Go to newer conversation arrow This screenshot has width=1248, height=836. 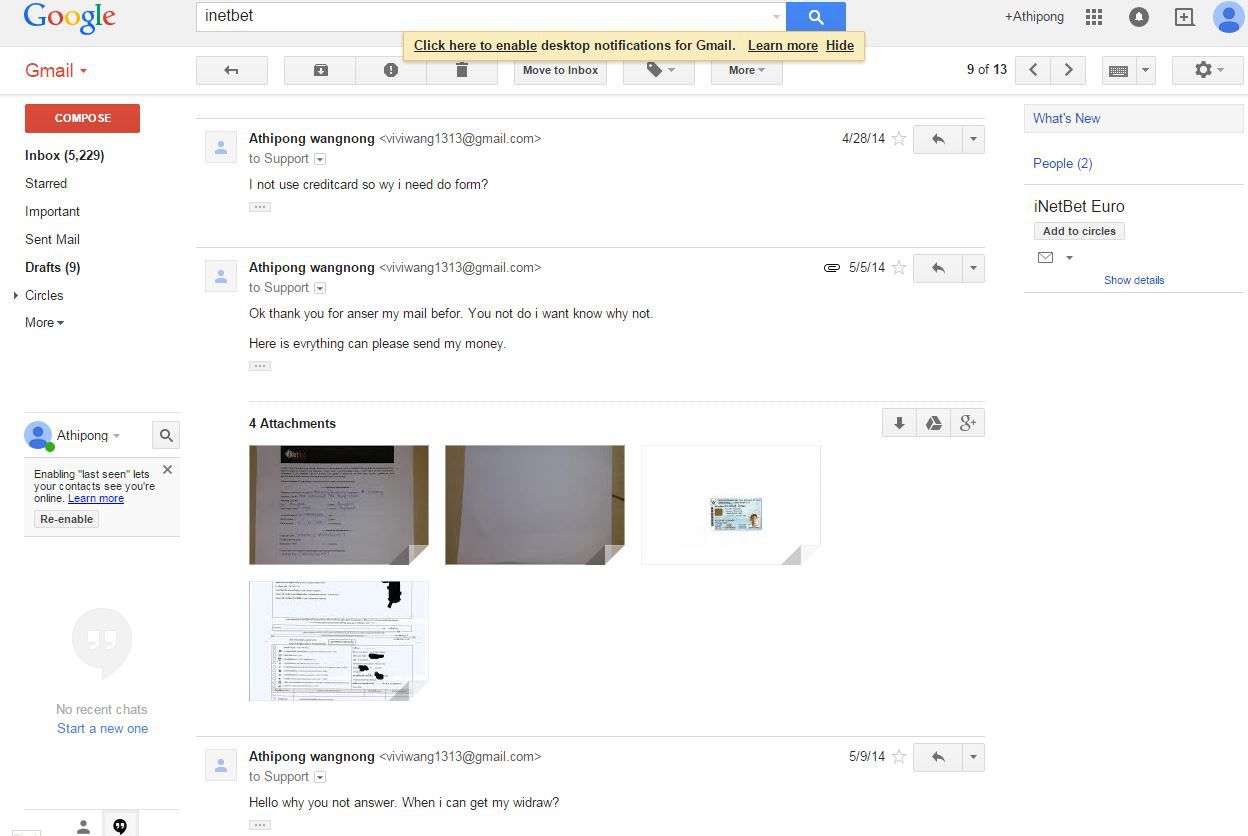[1033, 70]
